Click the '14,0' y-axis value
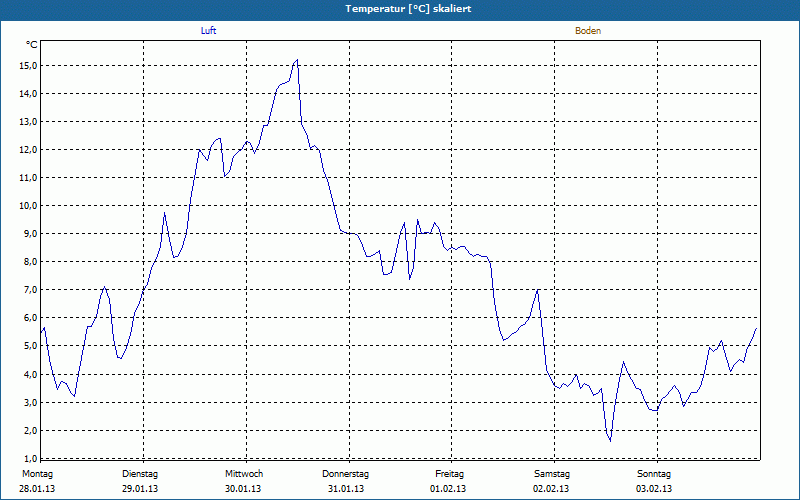 click(28, 93)
